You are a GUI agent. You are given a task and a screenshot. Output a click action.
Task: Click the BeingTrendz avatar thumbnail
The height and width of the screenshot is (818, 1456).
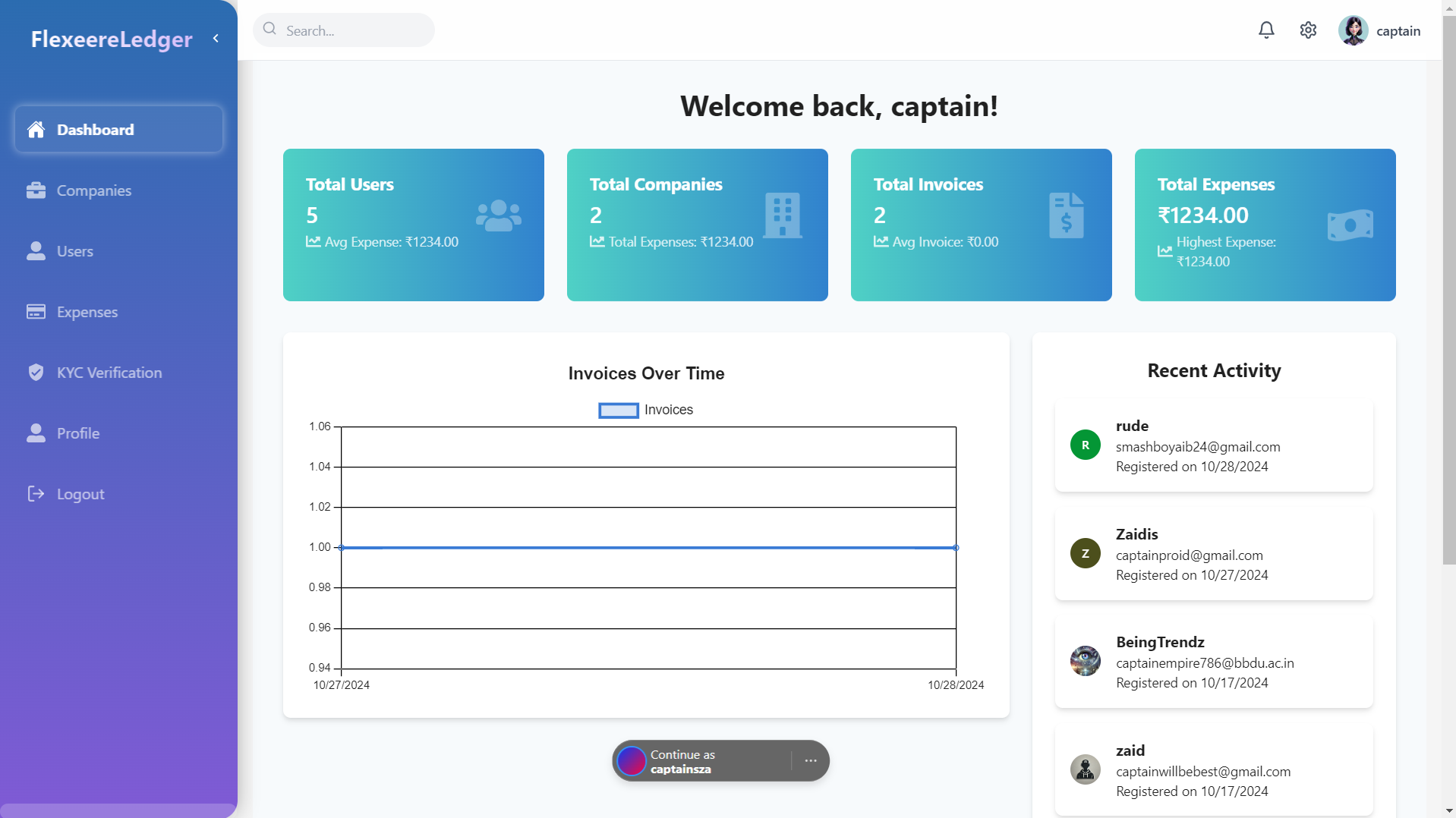coord(1086,662)
